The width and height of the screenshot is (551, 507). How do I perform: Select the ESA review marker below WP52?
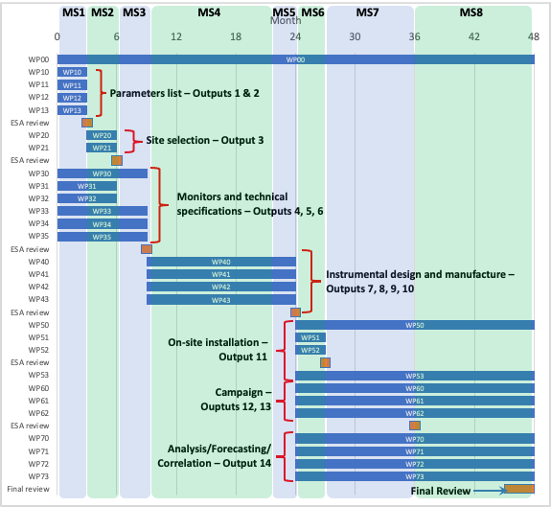coord(325,363)
